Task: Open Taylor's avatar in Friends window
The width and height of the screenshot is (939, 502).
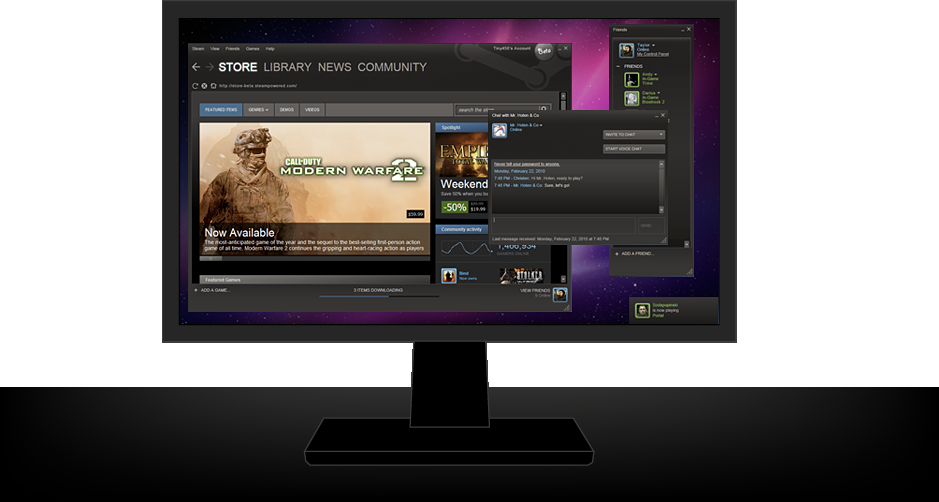Action: tap(626, 50)
